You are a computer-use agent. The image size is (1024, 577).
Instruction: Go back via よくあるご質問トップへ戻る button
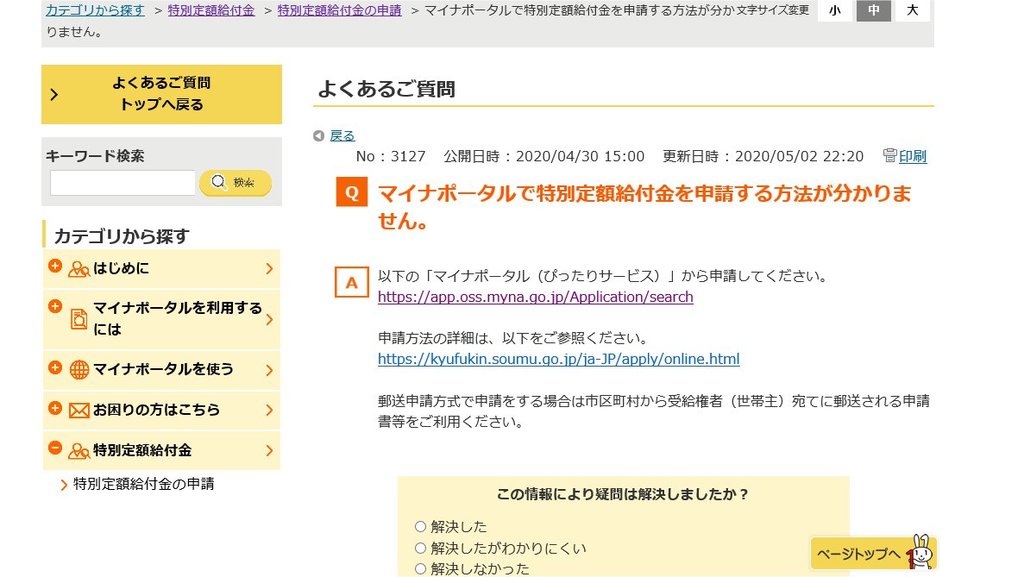tap(161, 94)
